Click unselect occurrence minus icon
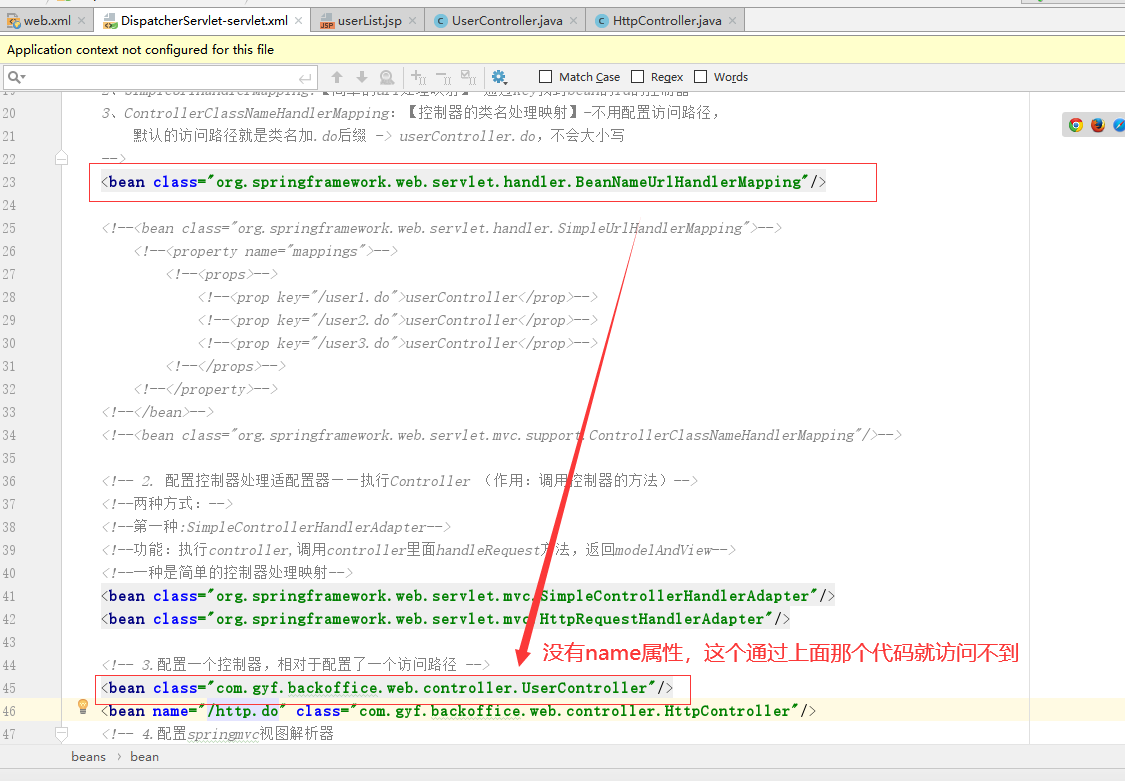Screen dimensions: 1125x781 443,77
